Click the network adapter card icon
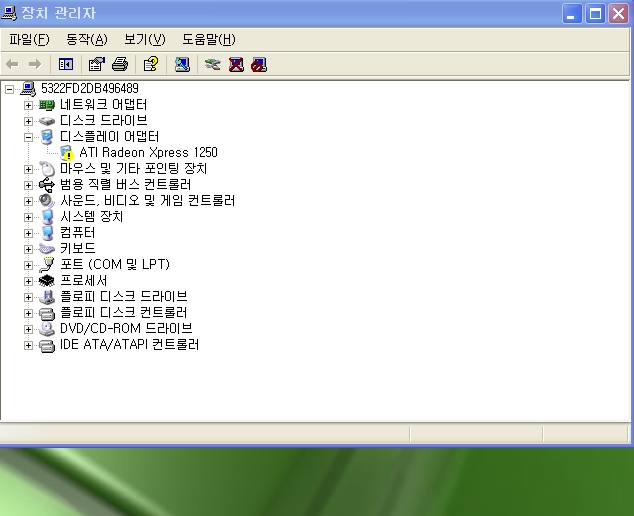Screen dimensions: 634x516 47,105
